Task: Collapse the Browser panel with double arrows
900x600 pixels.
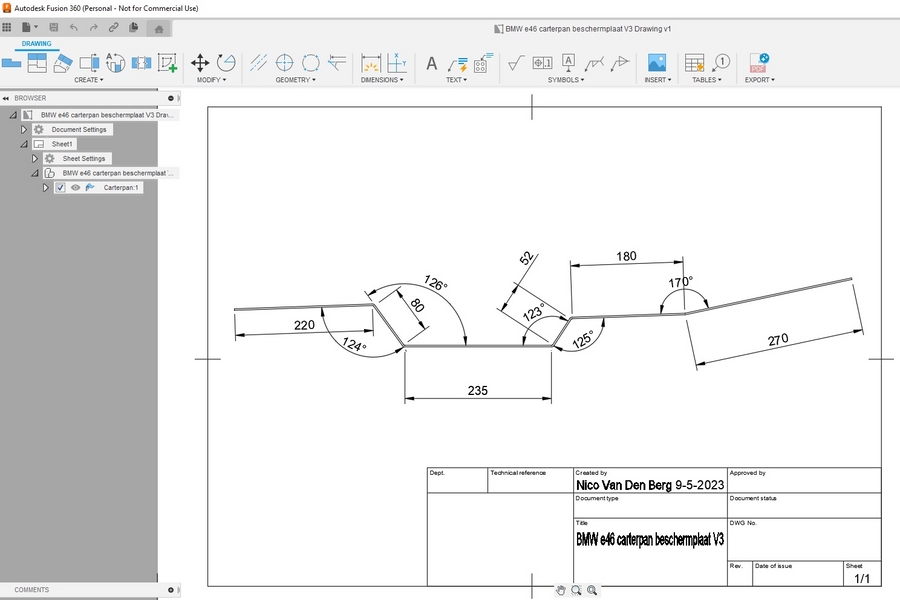Action: 6,98
